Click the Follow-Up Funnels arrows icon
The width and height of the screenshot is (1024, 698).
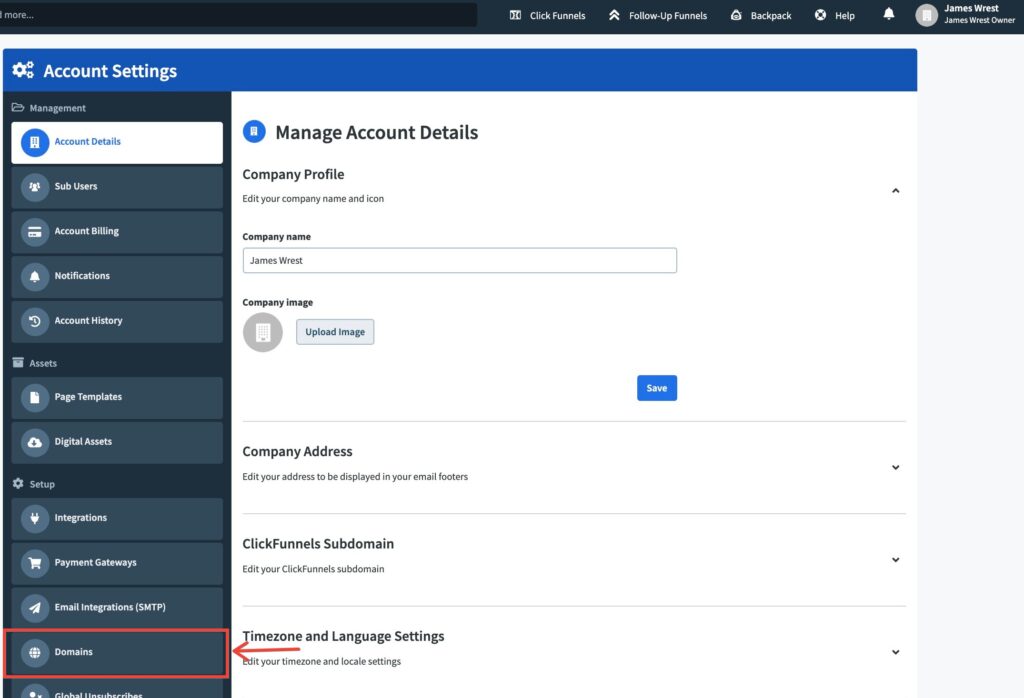pyautogui.click(x=614, y=15)
